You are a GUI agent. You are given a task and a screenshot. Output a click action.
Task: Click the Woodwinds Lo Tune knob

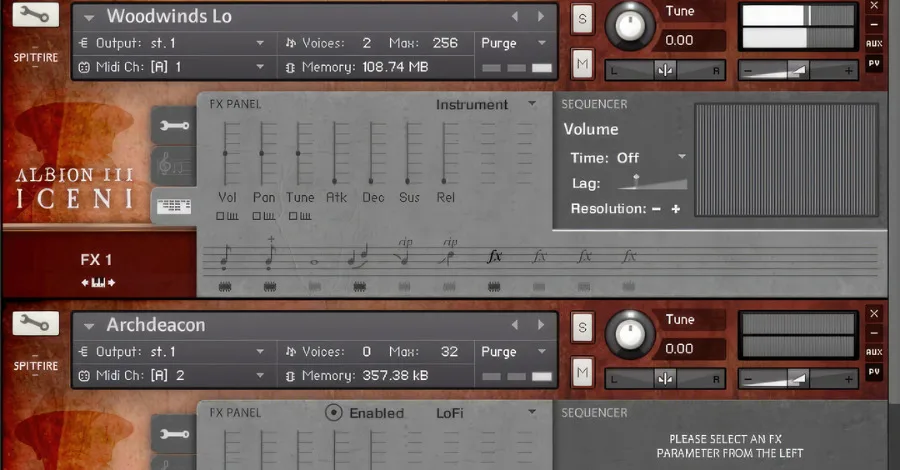click(630, 25)
